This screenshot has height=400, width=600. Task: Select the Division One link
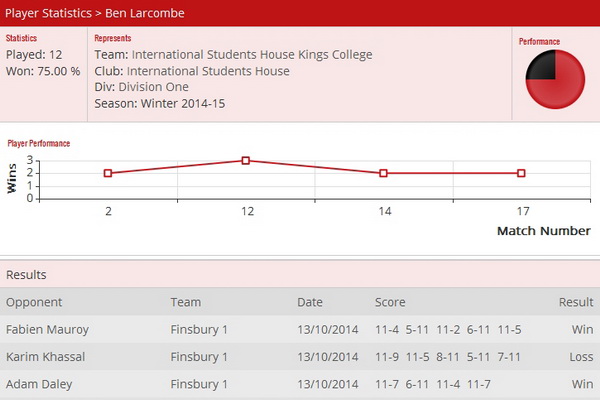153,87
